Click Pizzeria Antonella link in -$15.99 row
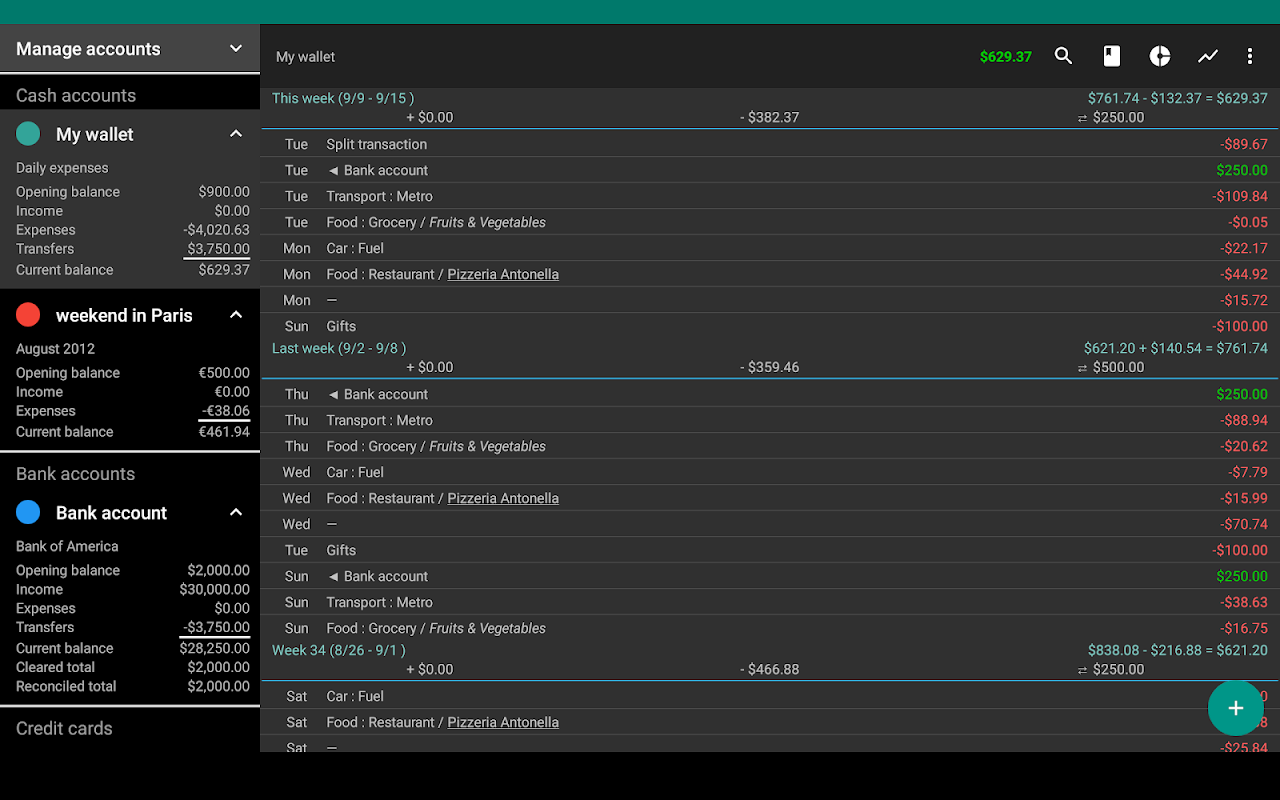The height and width of the screenshot is (800, 1280). click(503, 498)
